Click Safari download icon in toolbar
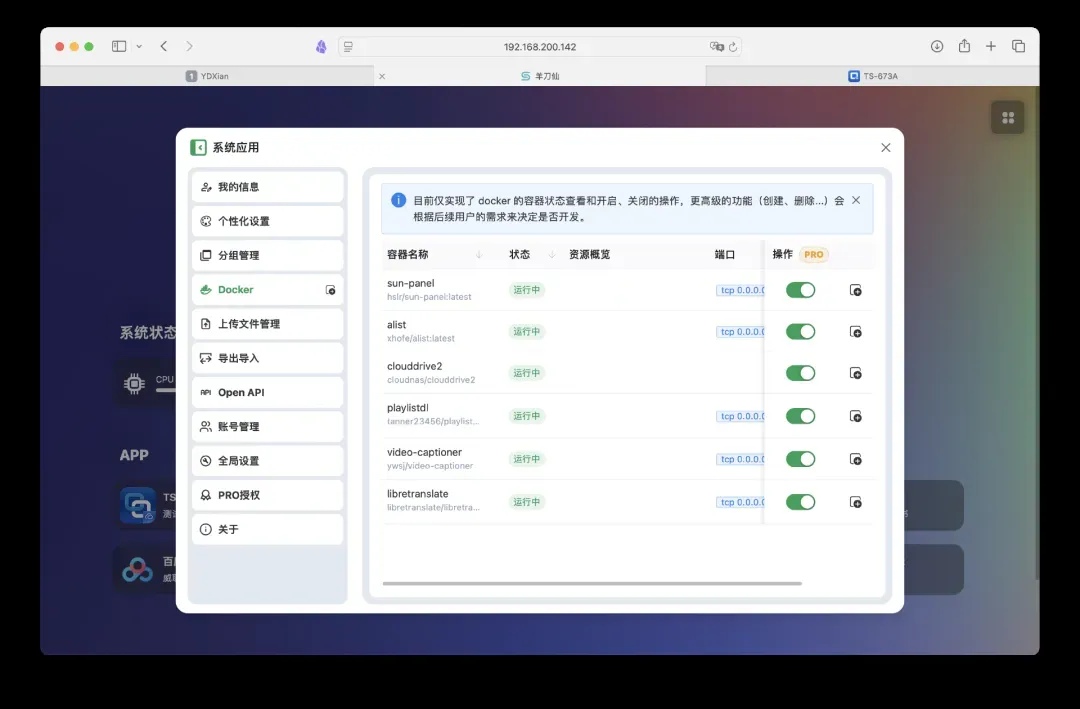 point(937,46)
